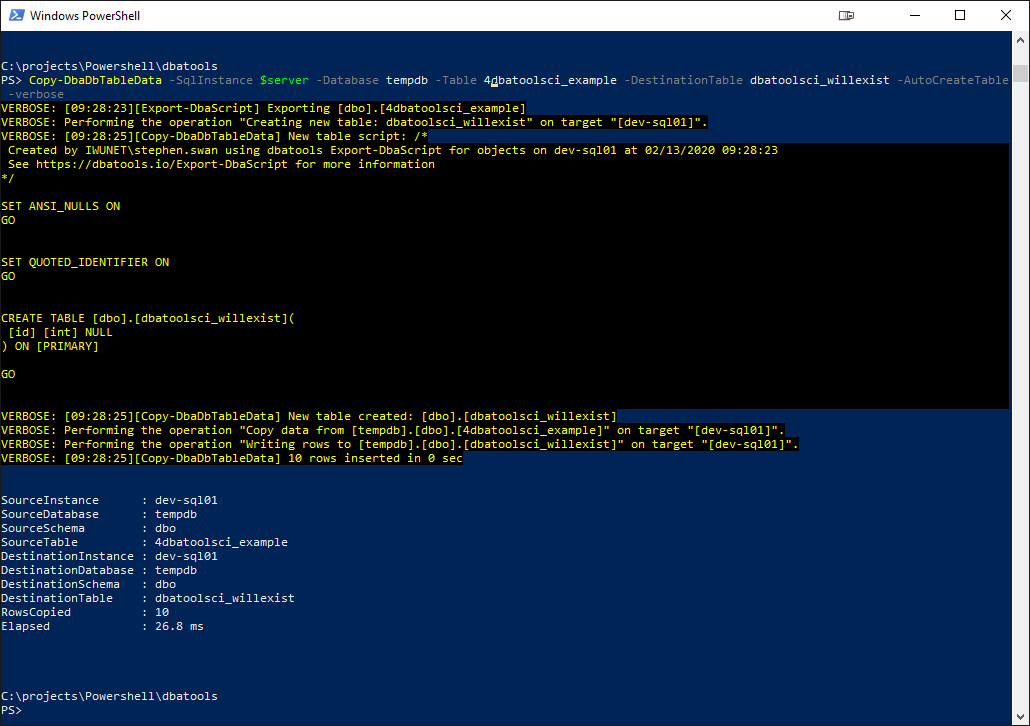Click the Maximize button

pos(962,15)
